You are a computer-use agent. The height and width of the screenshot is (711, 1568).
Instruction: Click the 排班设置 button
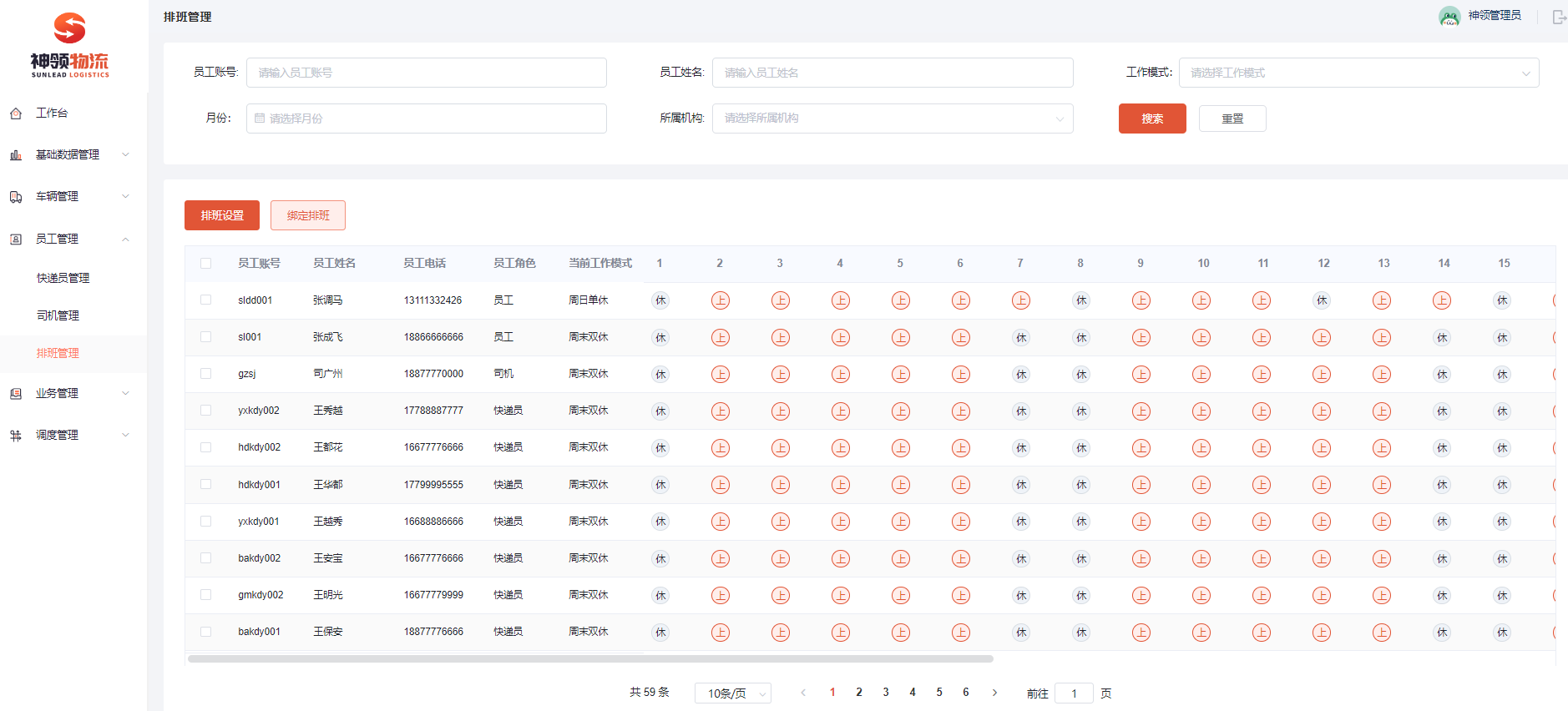pyautogui.click(x=222, y=215)
